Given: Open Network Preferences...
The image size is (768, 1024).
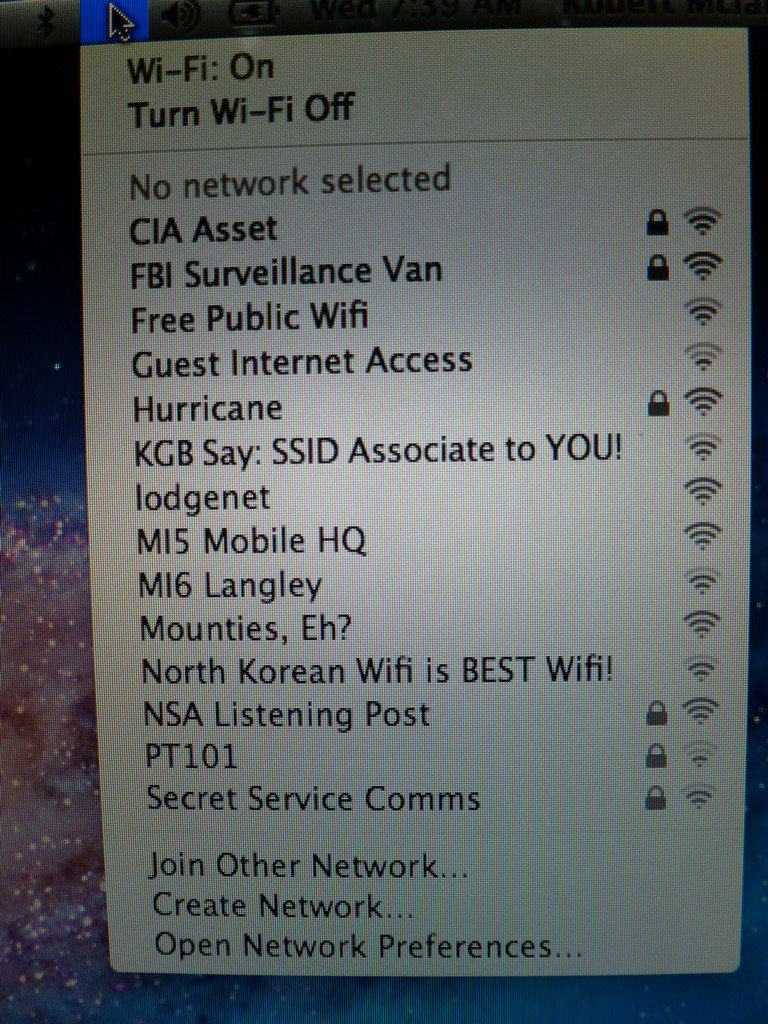Looking at the screenshot, I should [x=368, y=946].
